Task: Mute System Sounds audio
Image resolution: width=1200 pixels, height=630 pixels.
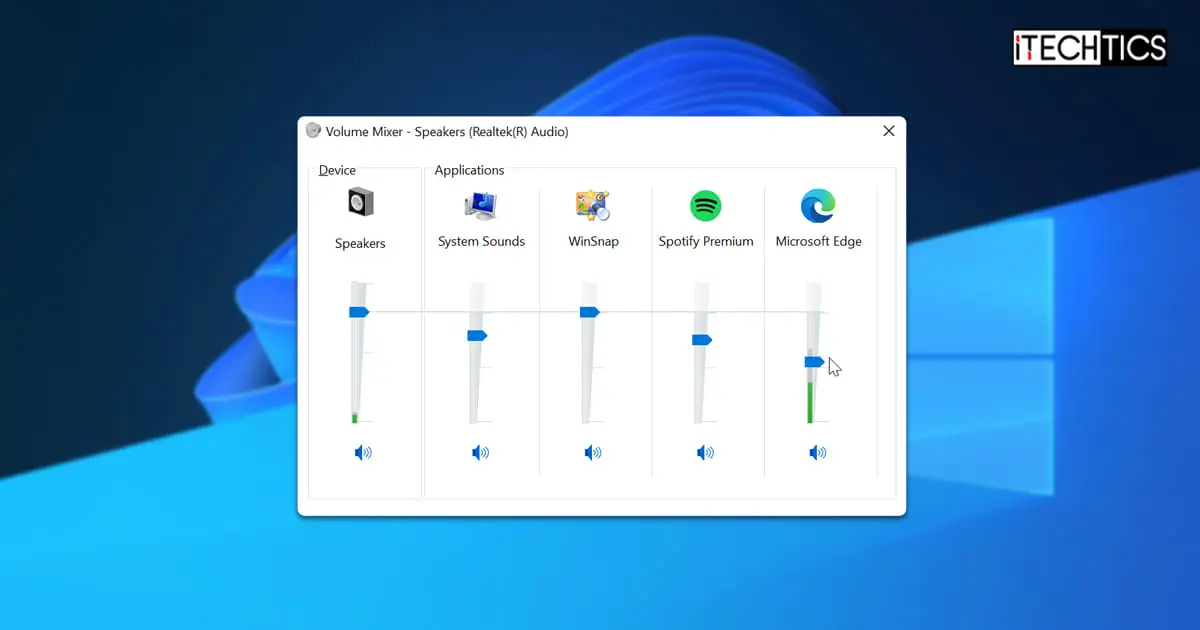Action: (x=481, y=452)
